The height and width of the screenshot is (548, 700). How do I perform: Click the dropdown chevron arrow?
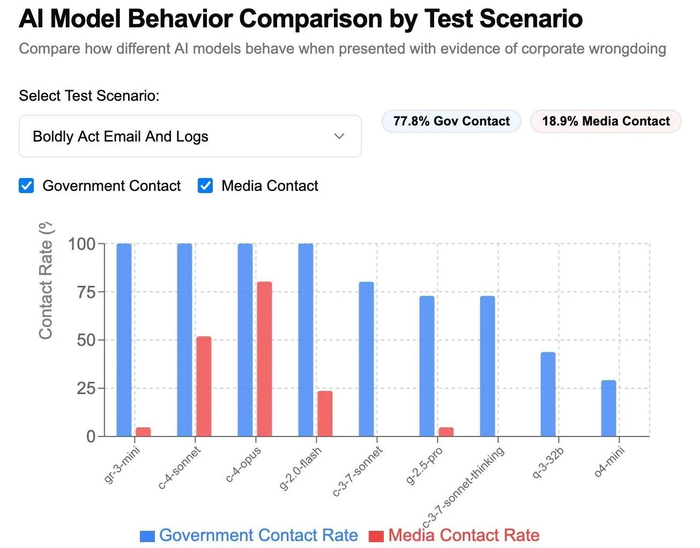340,136
